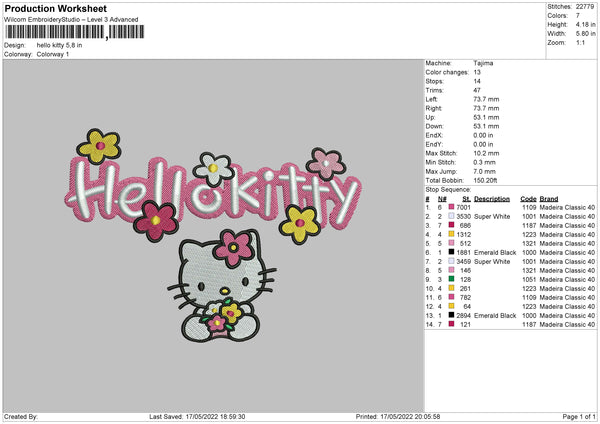Select the Total Bobbin value 150.20ft
Screen dimensions: 600x424
[x=485, y=180]
